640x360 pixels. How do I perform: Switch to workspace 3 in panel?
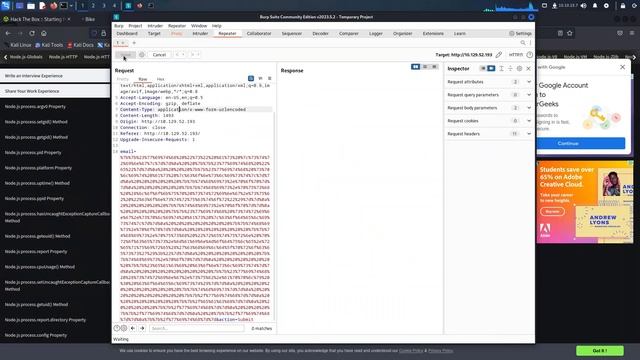point(104,6)
